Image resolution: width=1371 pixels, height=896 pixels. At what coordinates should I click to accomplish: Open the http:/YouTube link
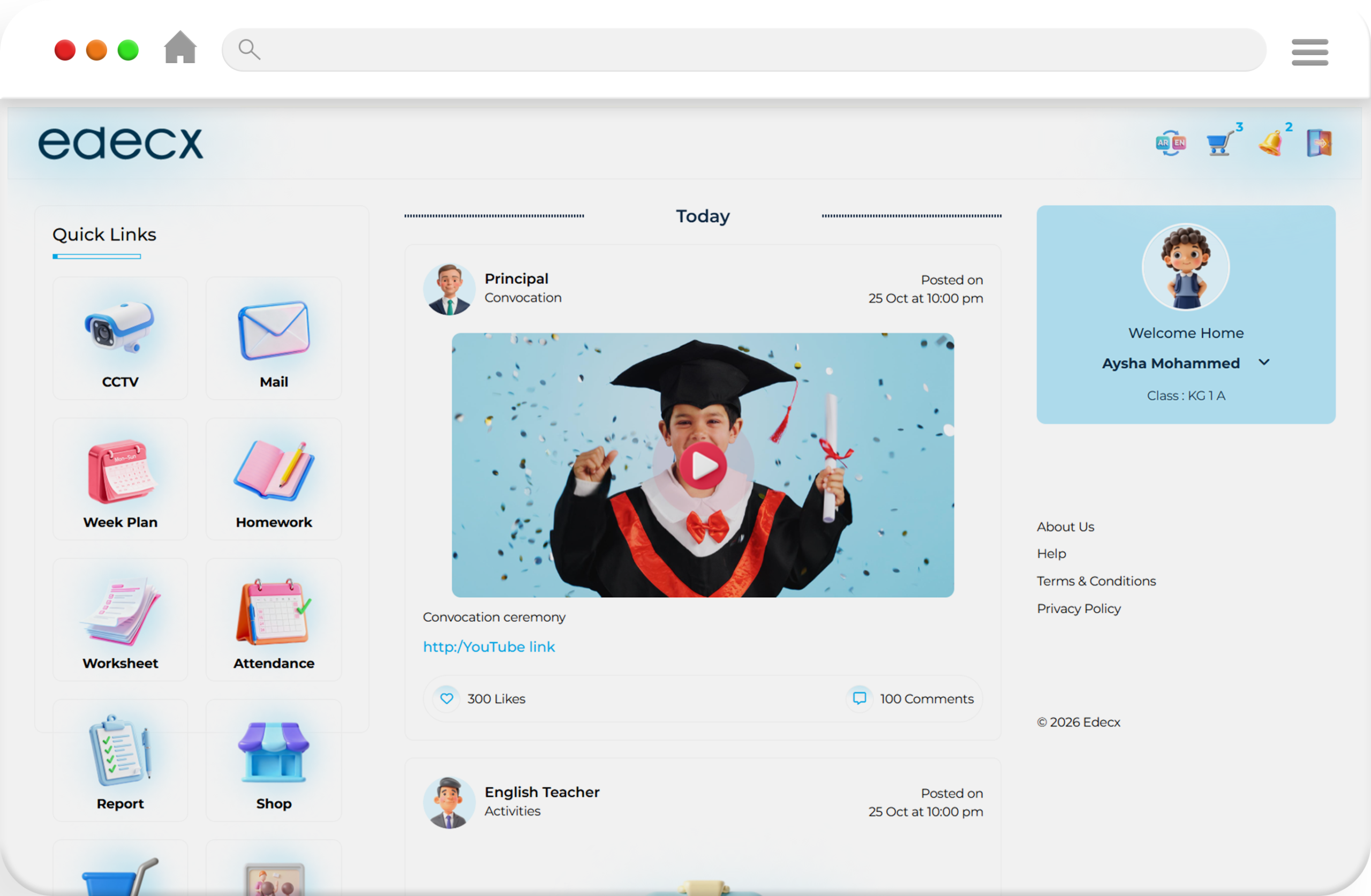pos(489,646)
